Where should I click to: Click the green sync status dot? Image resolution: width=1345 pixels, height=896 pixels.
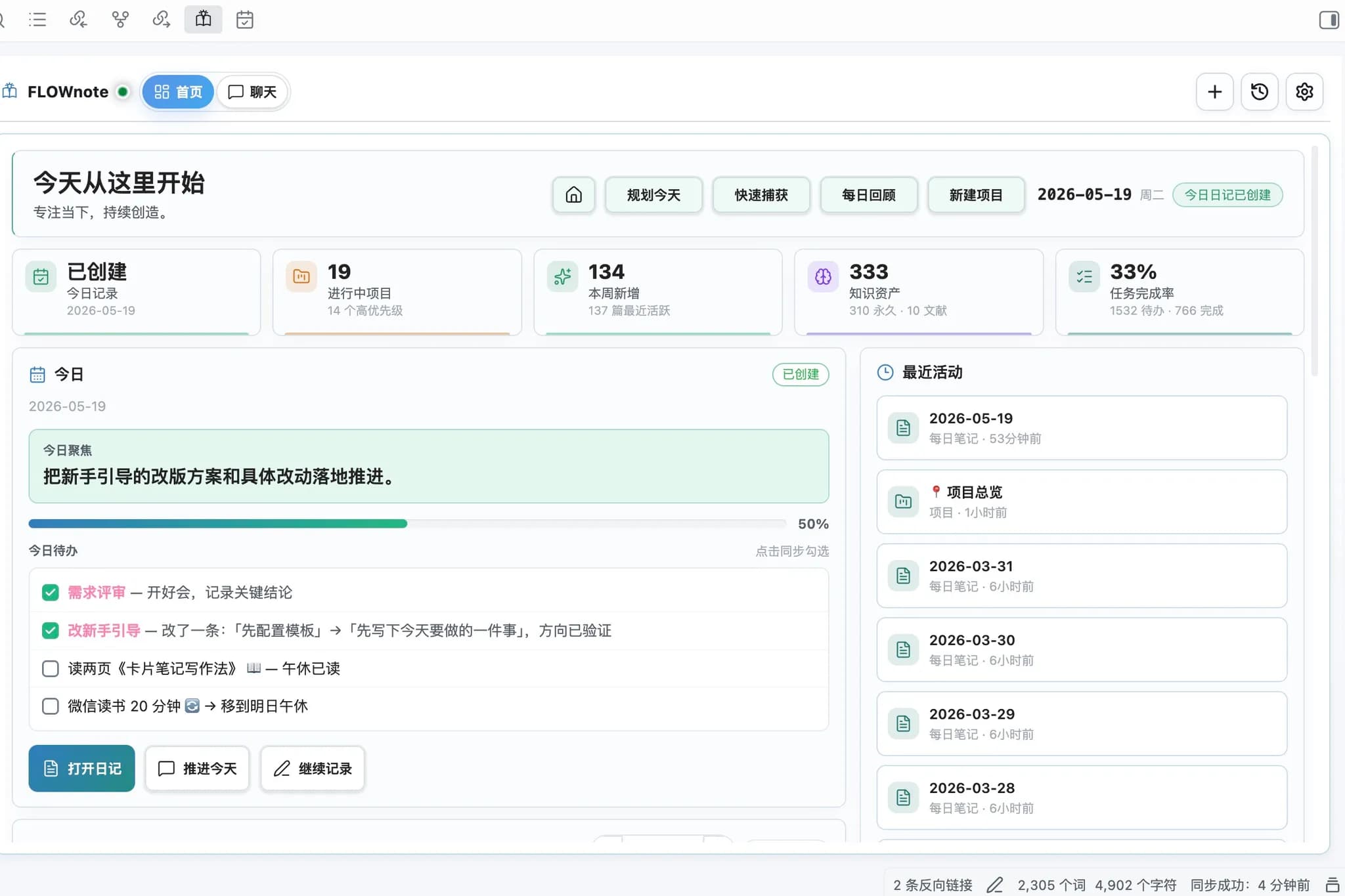[x=123, y=92]
